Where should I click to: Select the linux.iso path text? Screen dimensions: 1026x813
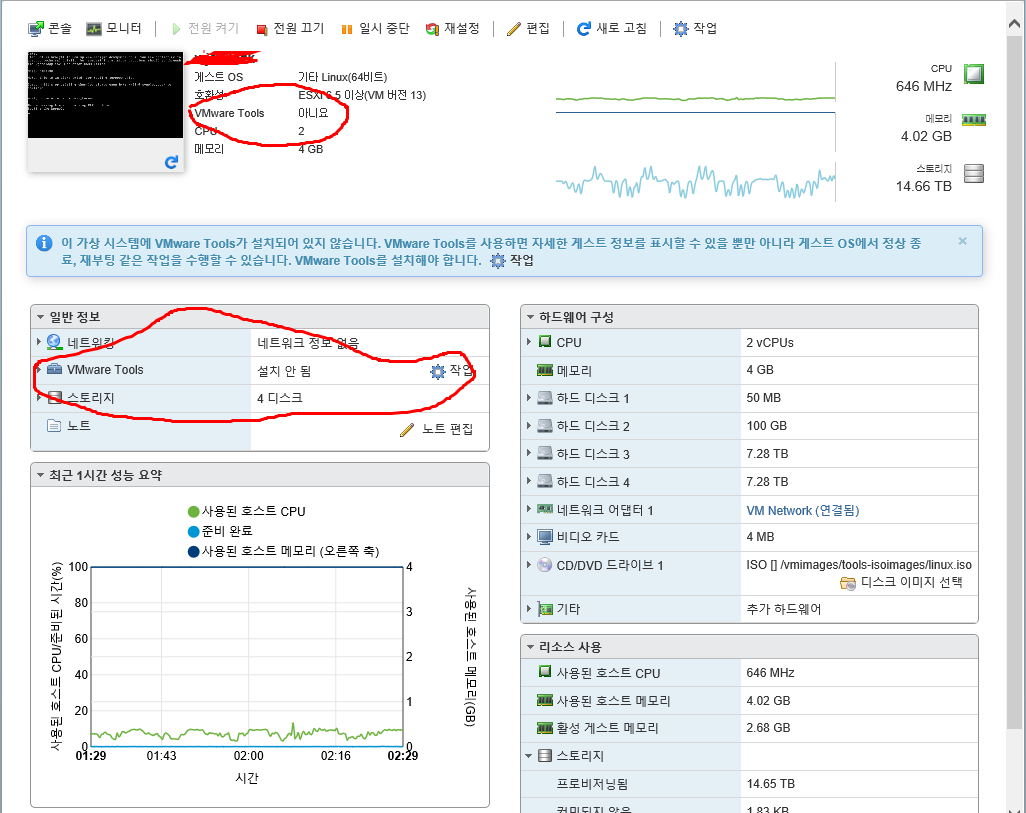[859, 564]
